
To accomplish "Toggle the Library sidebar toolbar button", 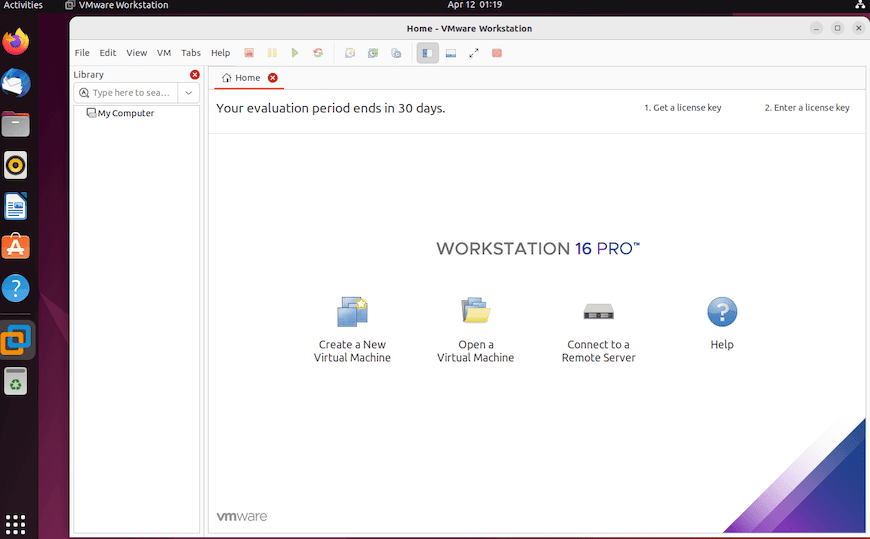I will [x=428, y=53].
